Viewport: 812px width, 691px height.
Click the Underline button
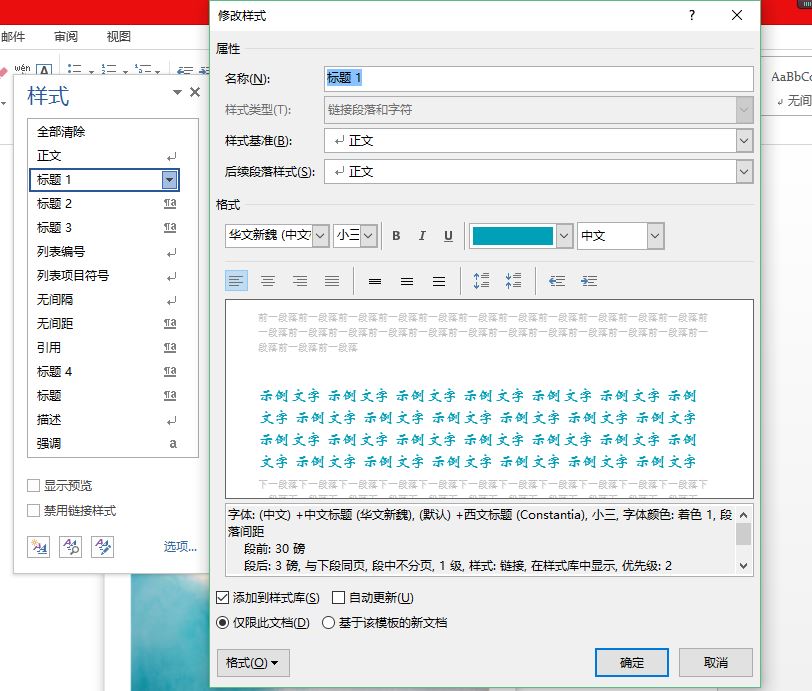coord(448,236)
